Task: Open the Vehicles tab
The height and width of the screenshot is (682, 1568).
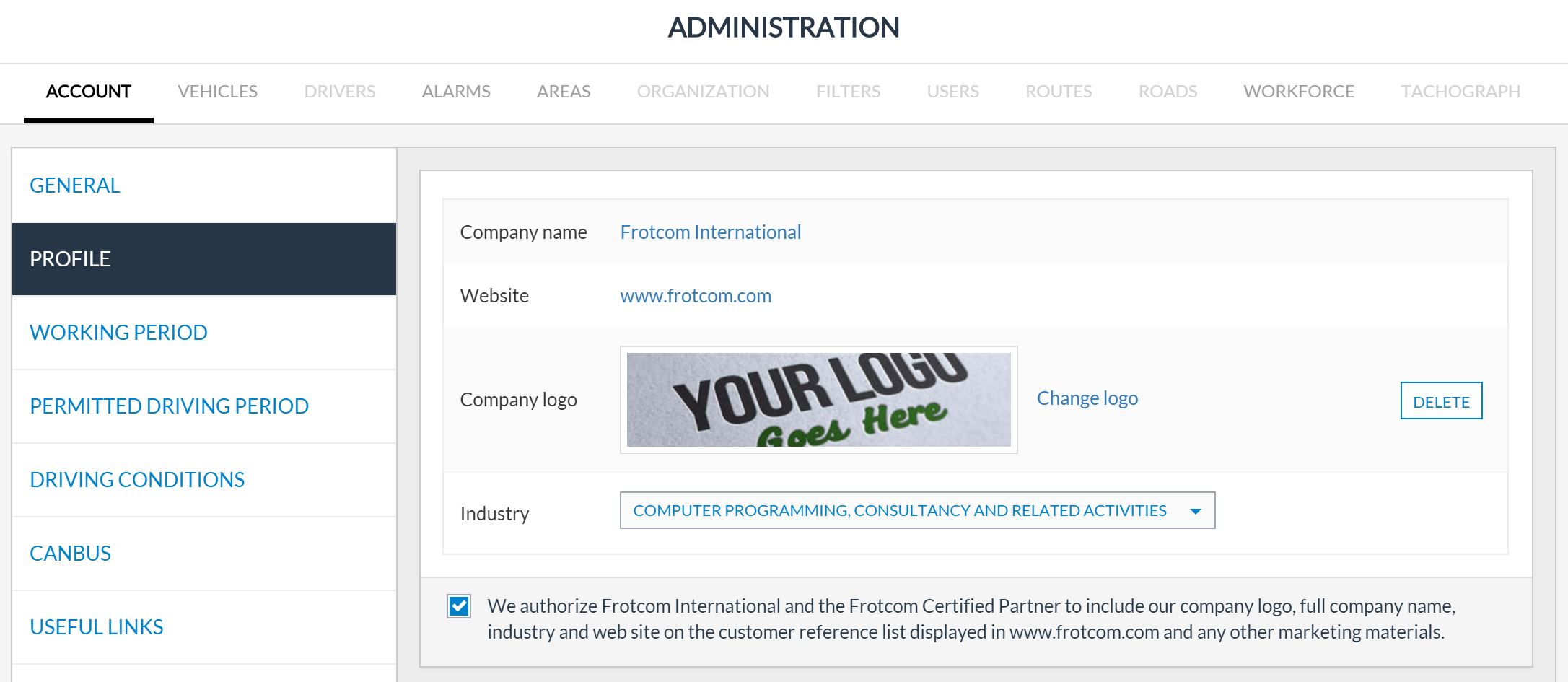Action: pos(217,92)
